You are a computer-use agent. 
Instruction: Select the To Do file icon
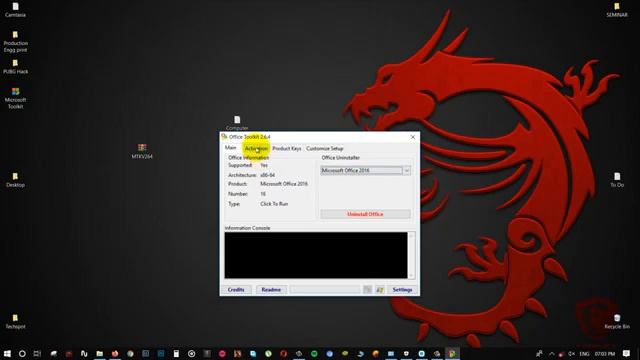(x=617, y=180)
